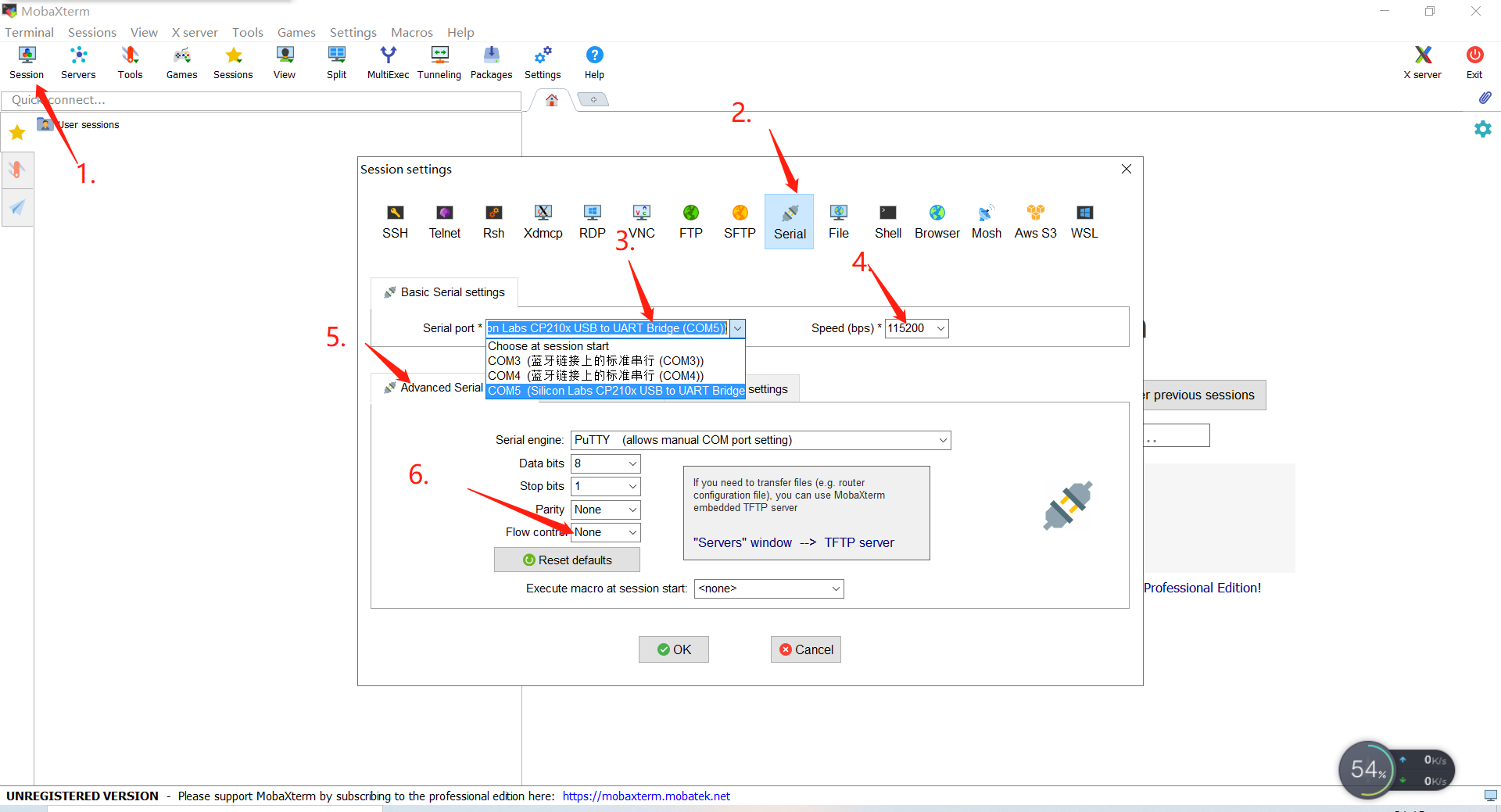Image resolution: width=1501 pixels, height=812 pixels.
Task: Open the Terminal menu
Action: coord(29,32)
